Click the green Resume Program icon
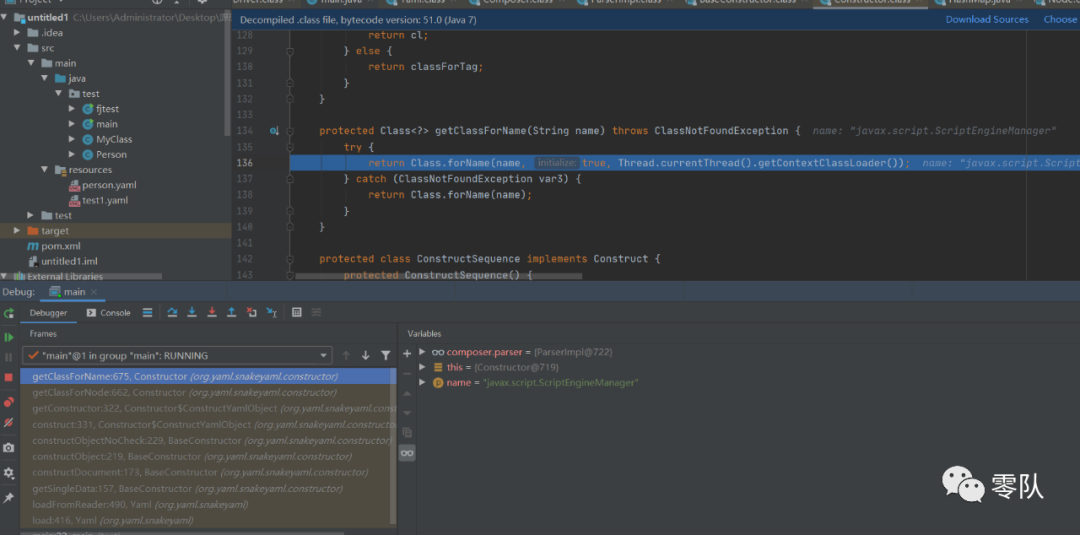 9,337
